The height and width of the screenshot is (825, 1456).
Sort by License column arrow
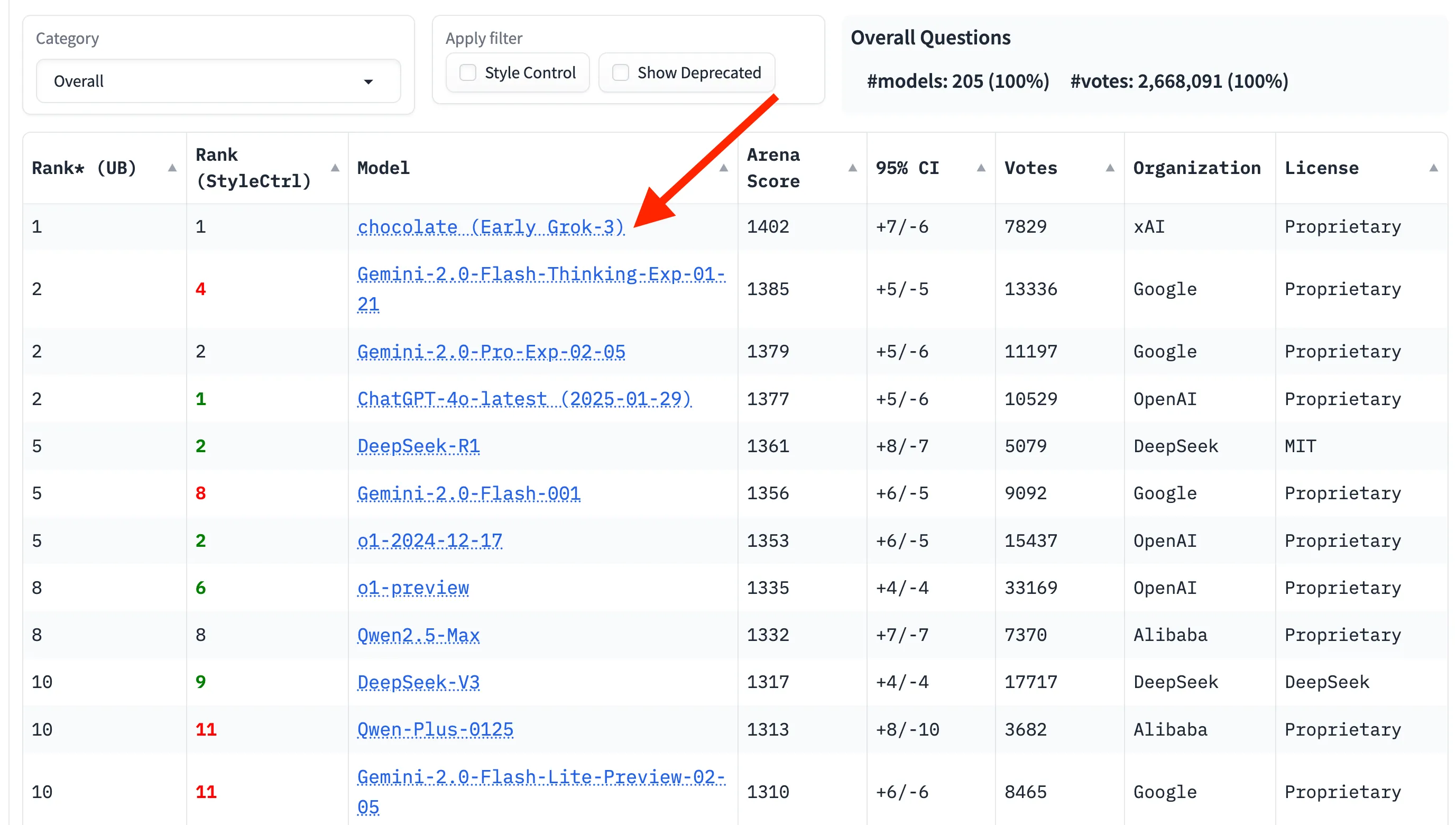pos(1433,168)
